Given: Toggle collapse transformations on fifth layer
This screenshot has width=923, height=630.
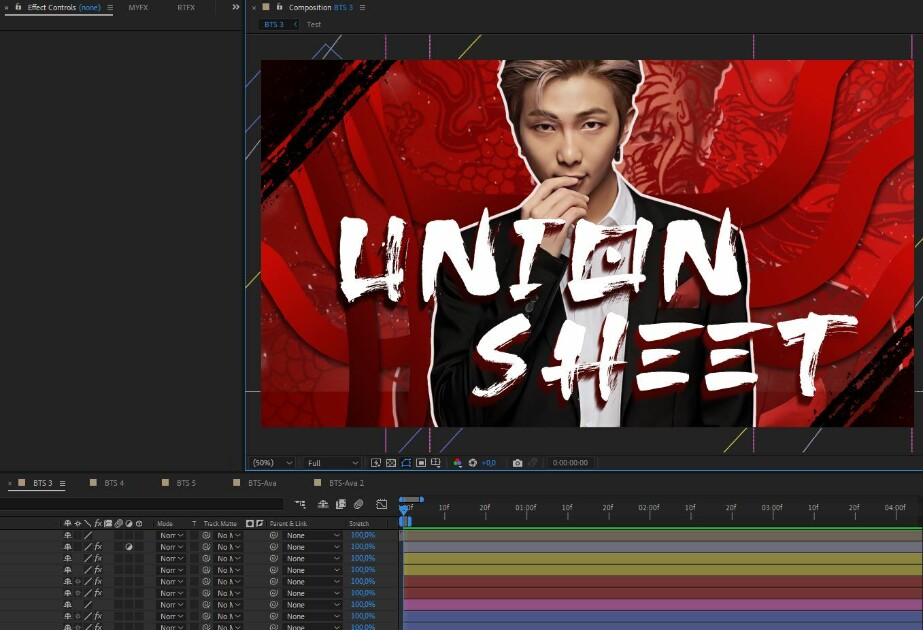Looking at the screenshot, I should 78,582.
